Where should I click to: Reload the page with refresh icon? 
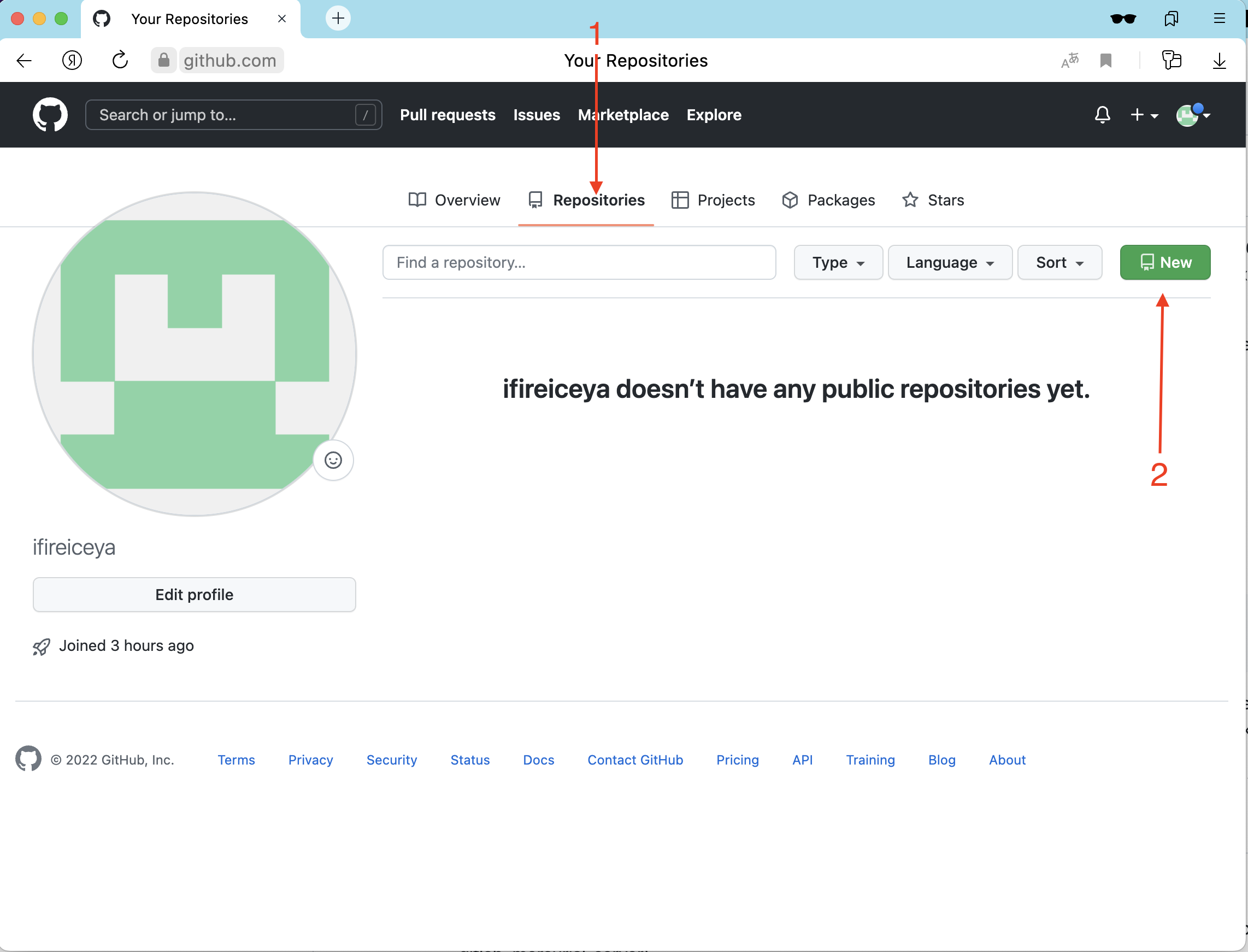[x=120, y=60]
